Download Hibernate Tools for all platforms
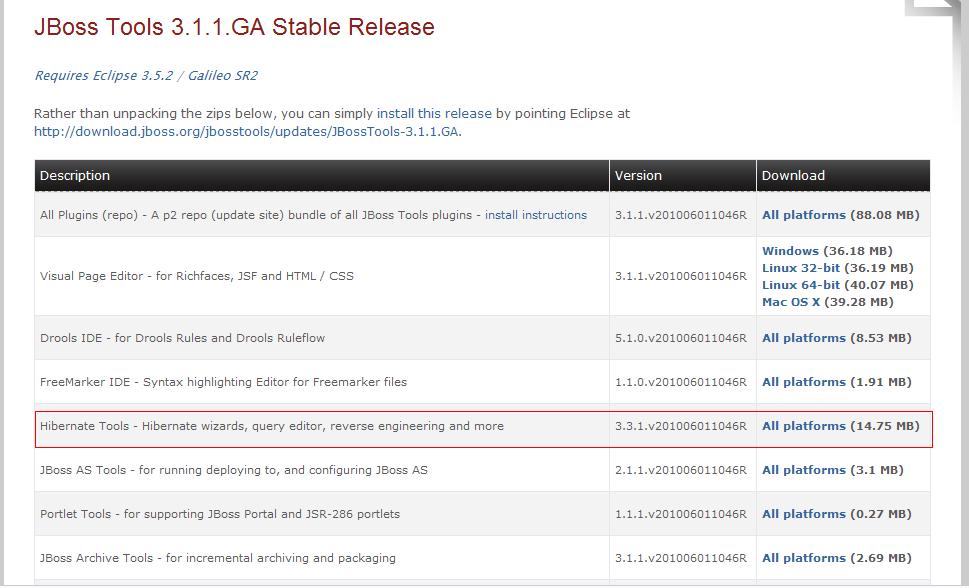The image size is (969, 588). pos(803,426)
